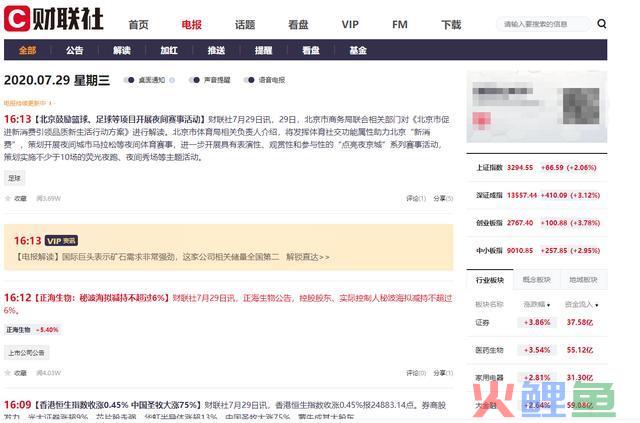Click 收藏 under 正海生物 news

20,373
